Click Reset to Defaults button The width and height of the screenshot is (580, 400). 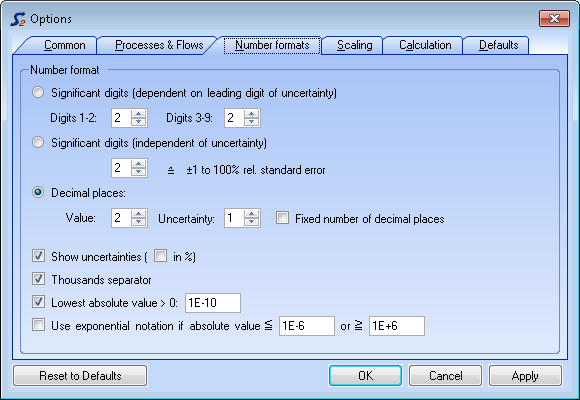[x=80, y=376]
